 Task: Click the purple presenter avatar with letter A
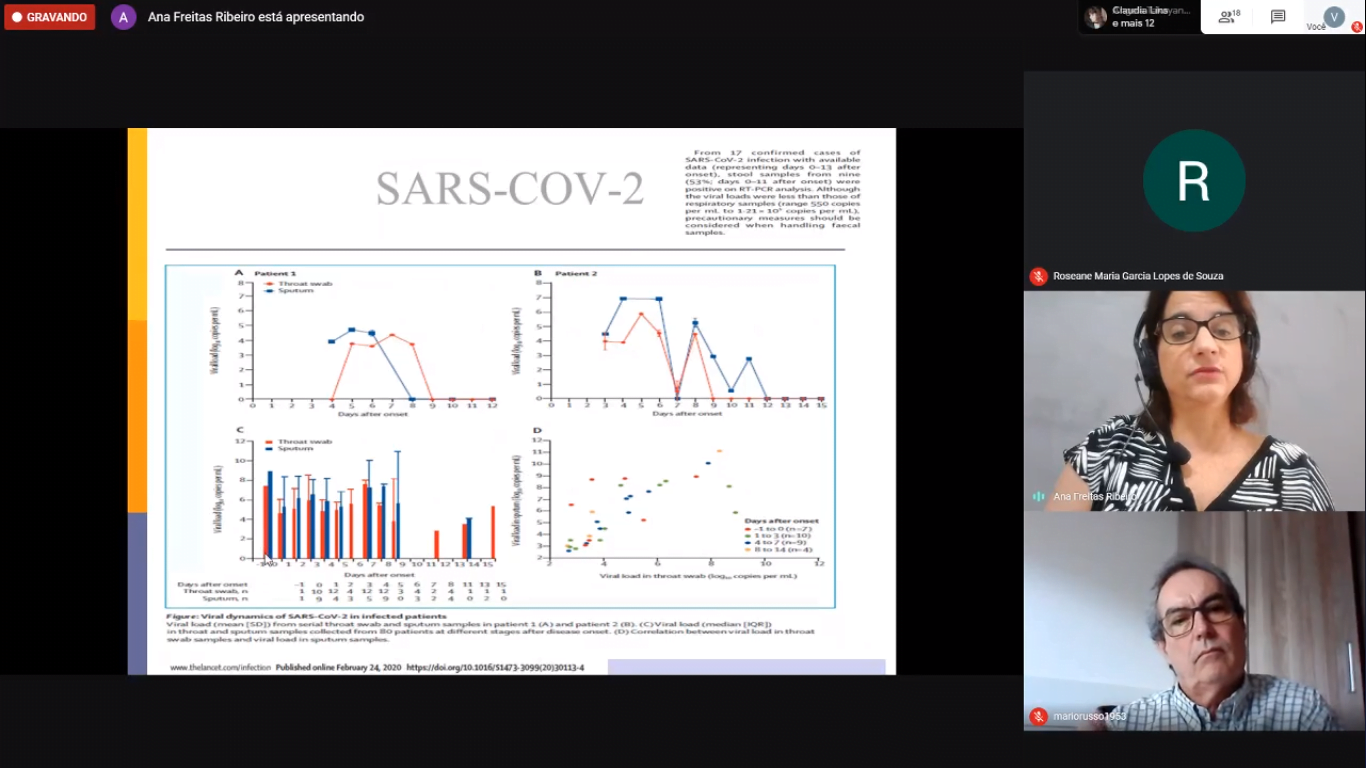pyautogui.click(x=123, y=17)
